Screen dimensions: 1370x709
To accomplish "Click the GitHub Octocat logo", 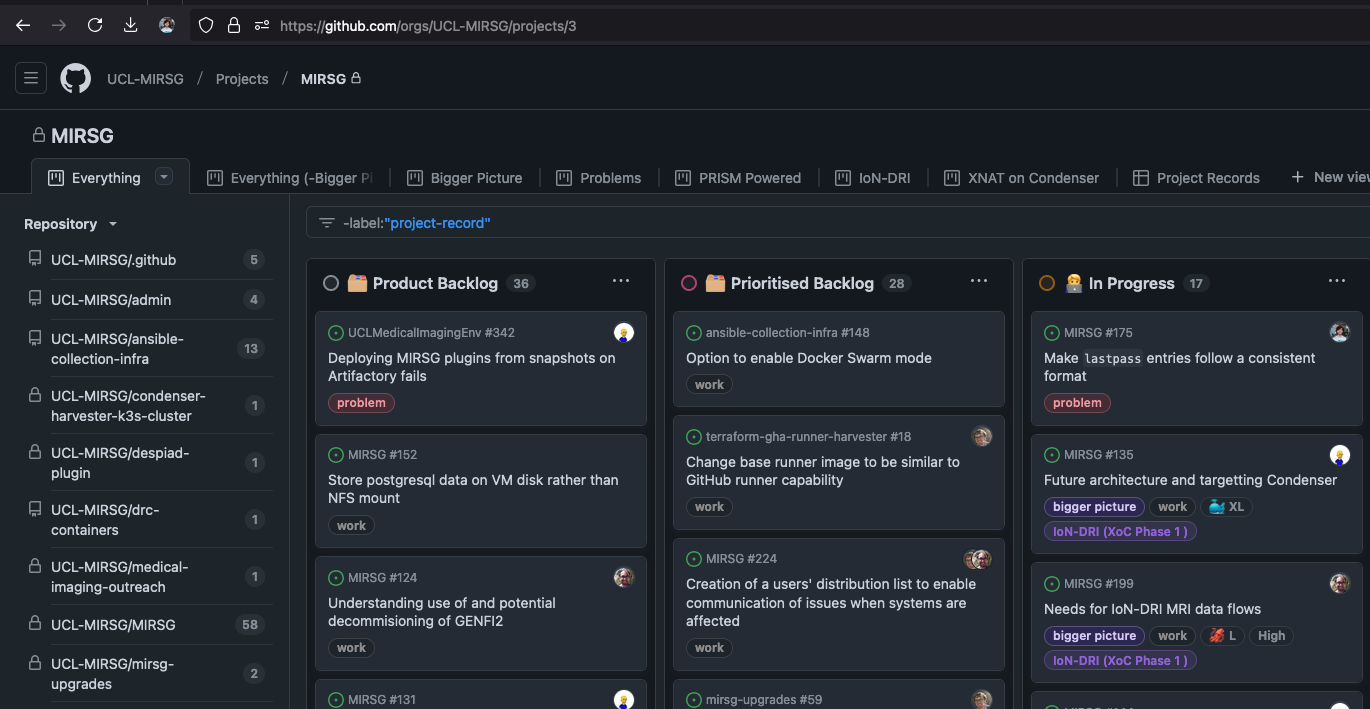I will click(76, 78).
